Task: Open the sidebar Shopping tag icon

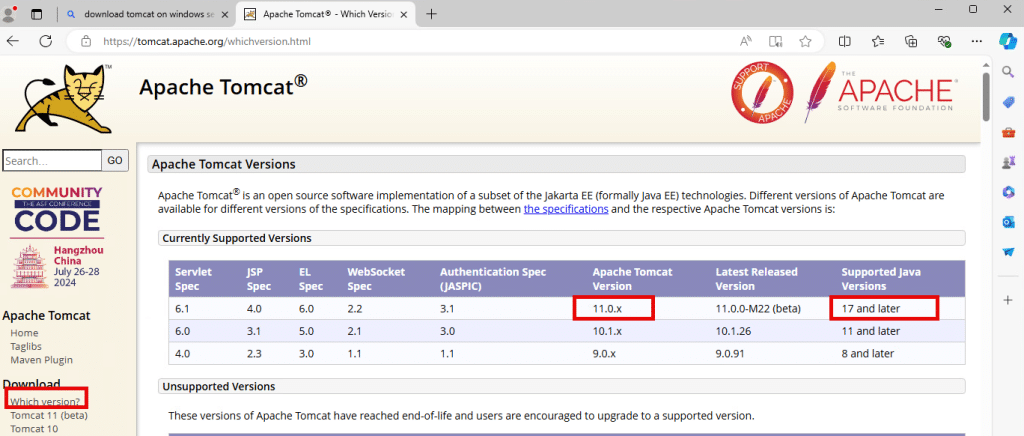Action: tap(1008, 102)
